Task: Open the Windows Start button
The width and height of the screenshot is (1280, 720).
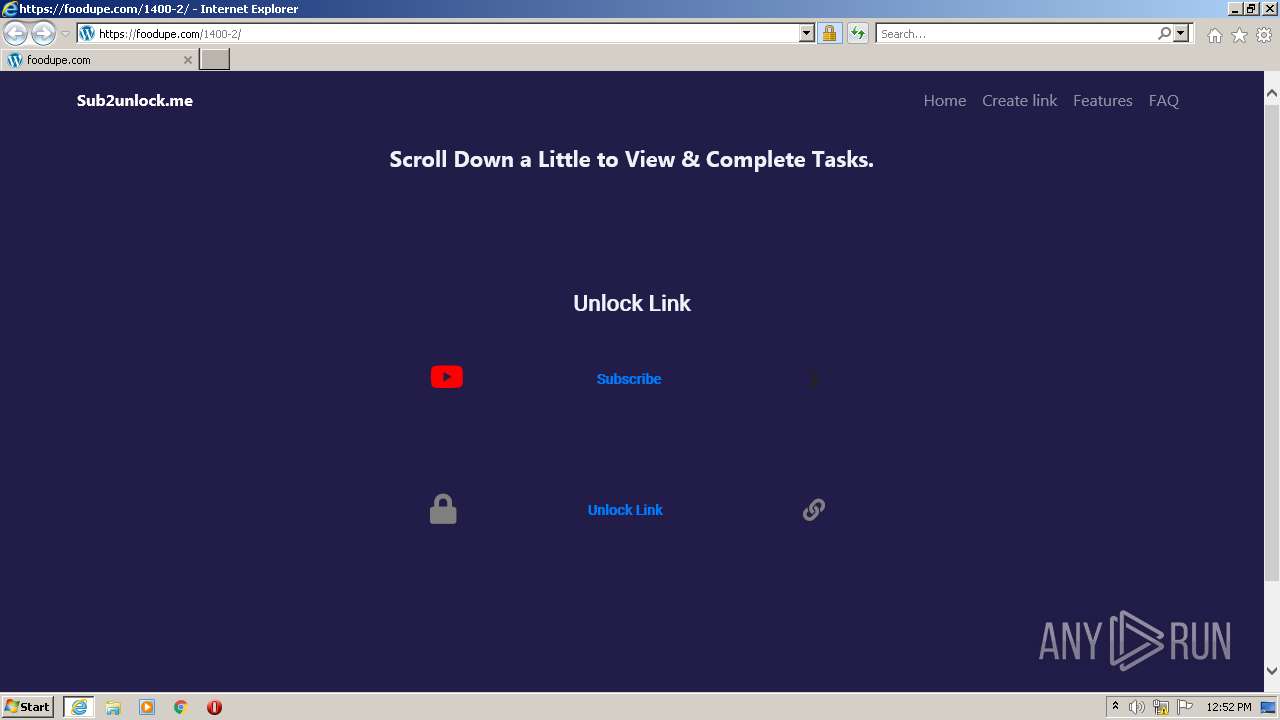Action: point(28,706)
